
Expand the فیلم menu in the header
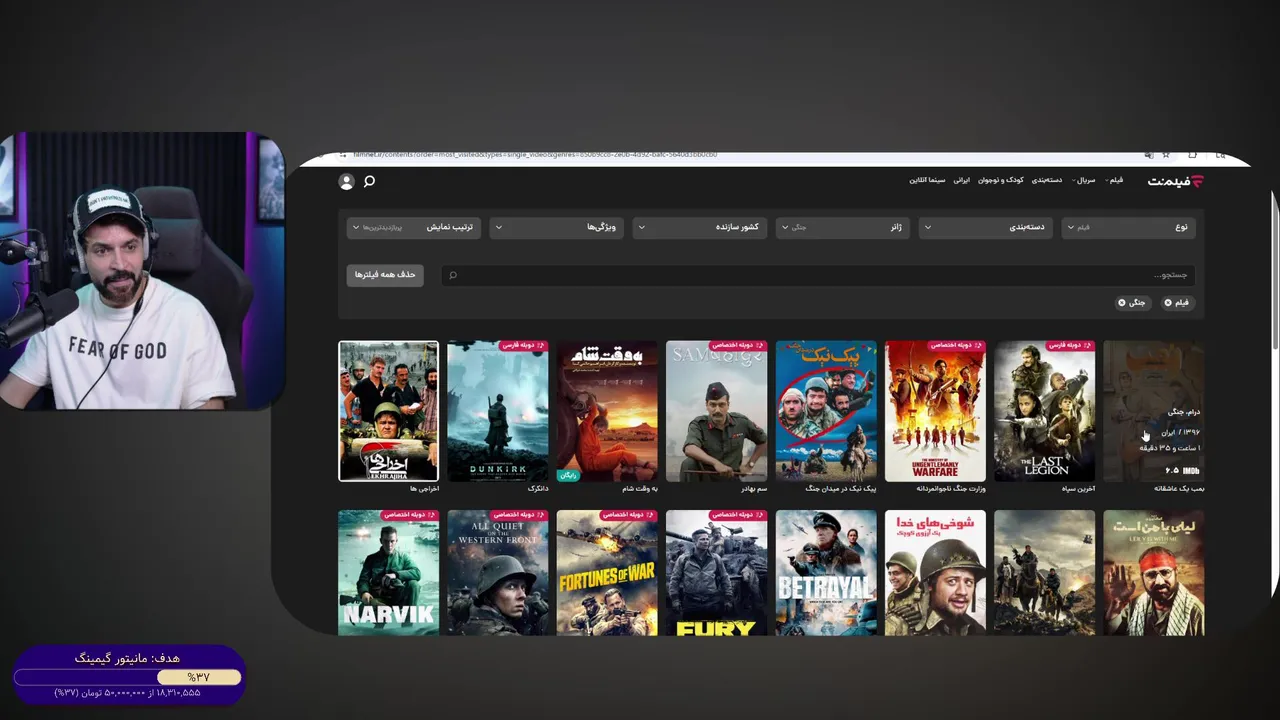coord(1114,180)
